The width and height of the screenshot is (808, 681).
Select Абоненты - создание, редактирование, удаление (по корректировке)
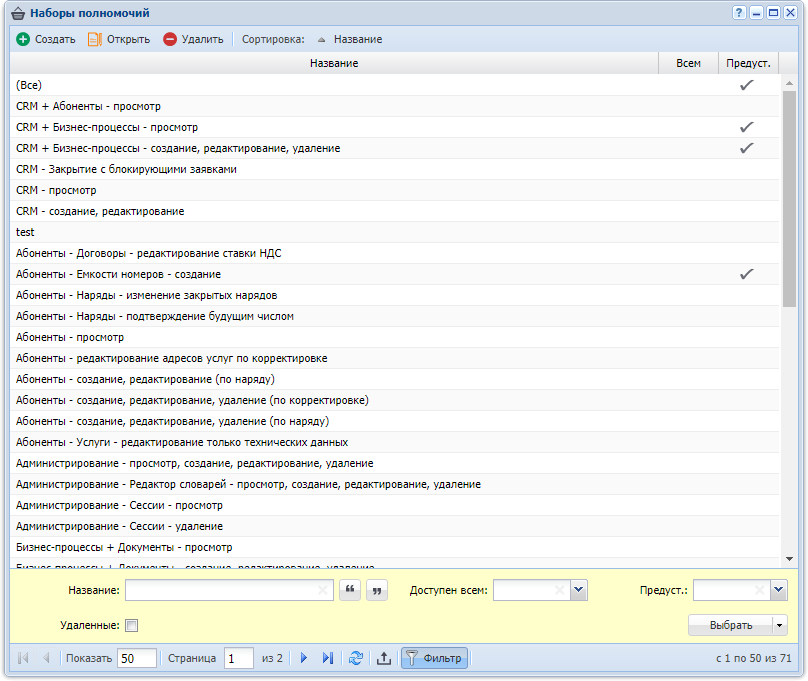coord(394,400)
